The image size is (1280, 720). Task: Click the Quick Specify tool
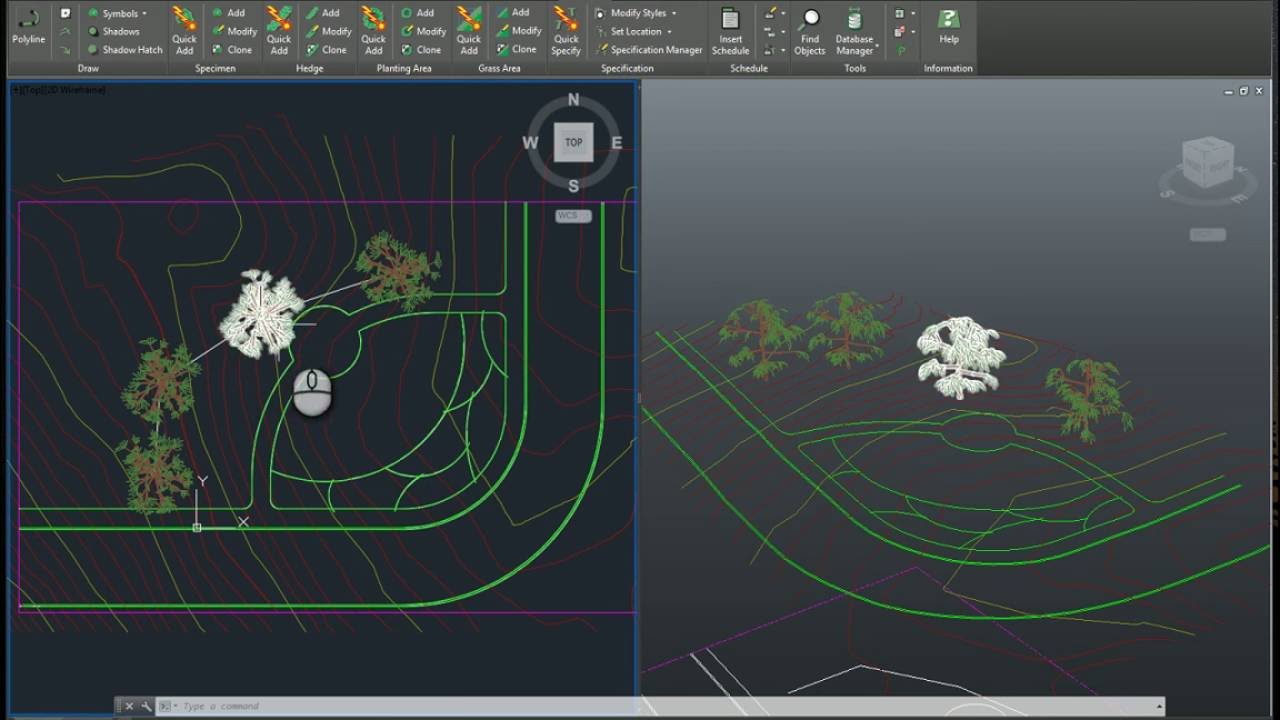566,31
